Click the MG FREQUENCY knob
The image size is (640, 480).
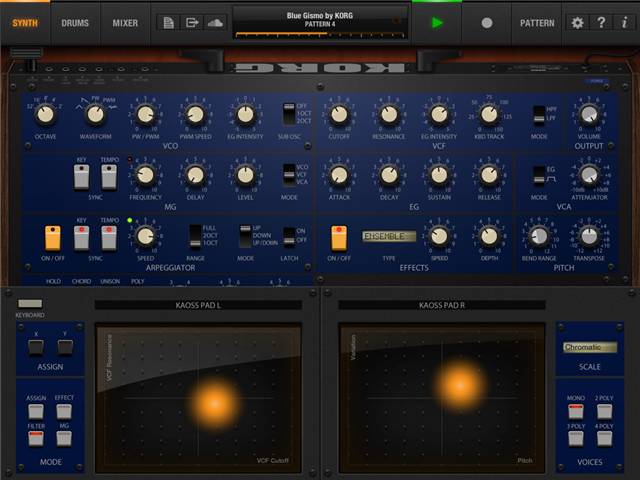click(x=145, y=175)
